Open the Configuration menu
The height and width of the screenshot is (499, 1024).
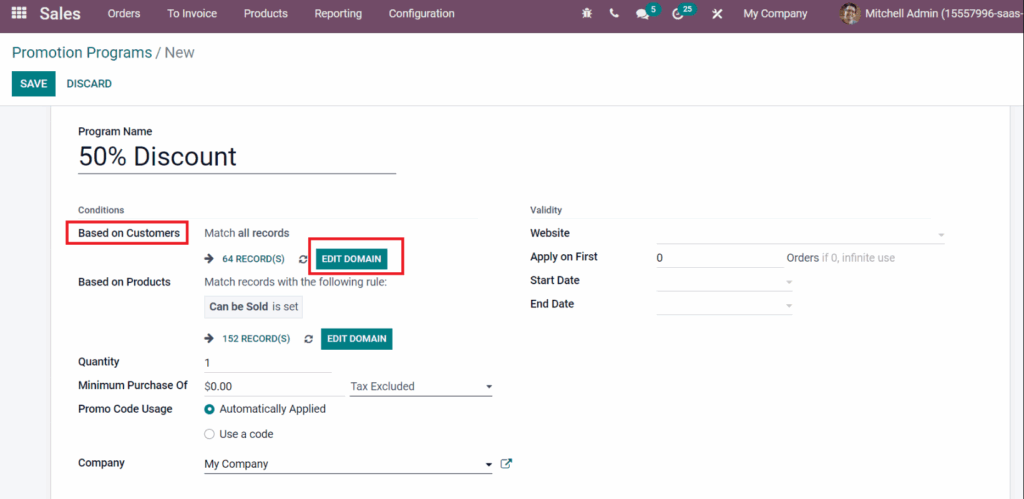(422, 14)
